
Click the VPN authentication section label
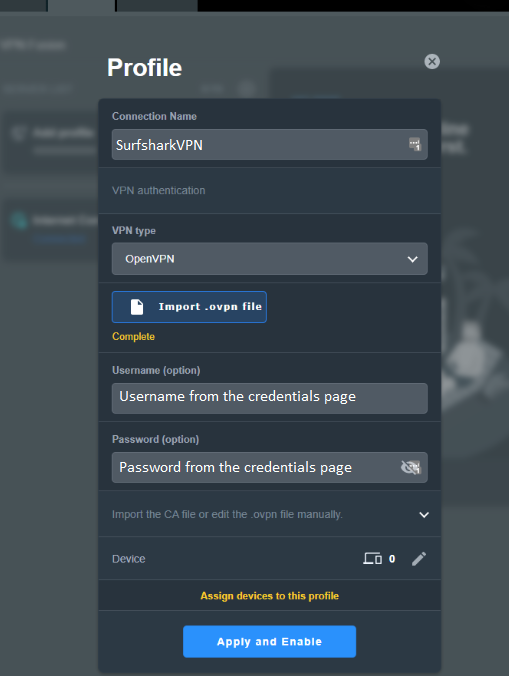click(x=158, y=190)
